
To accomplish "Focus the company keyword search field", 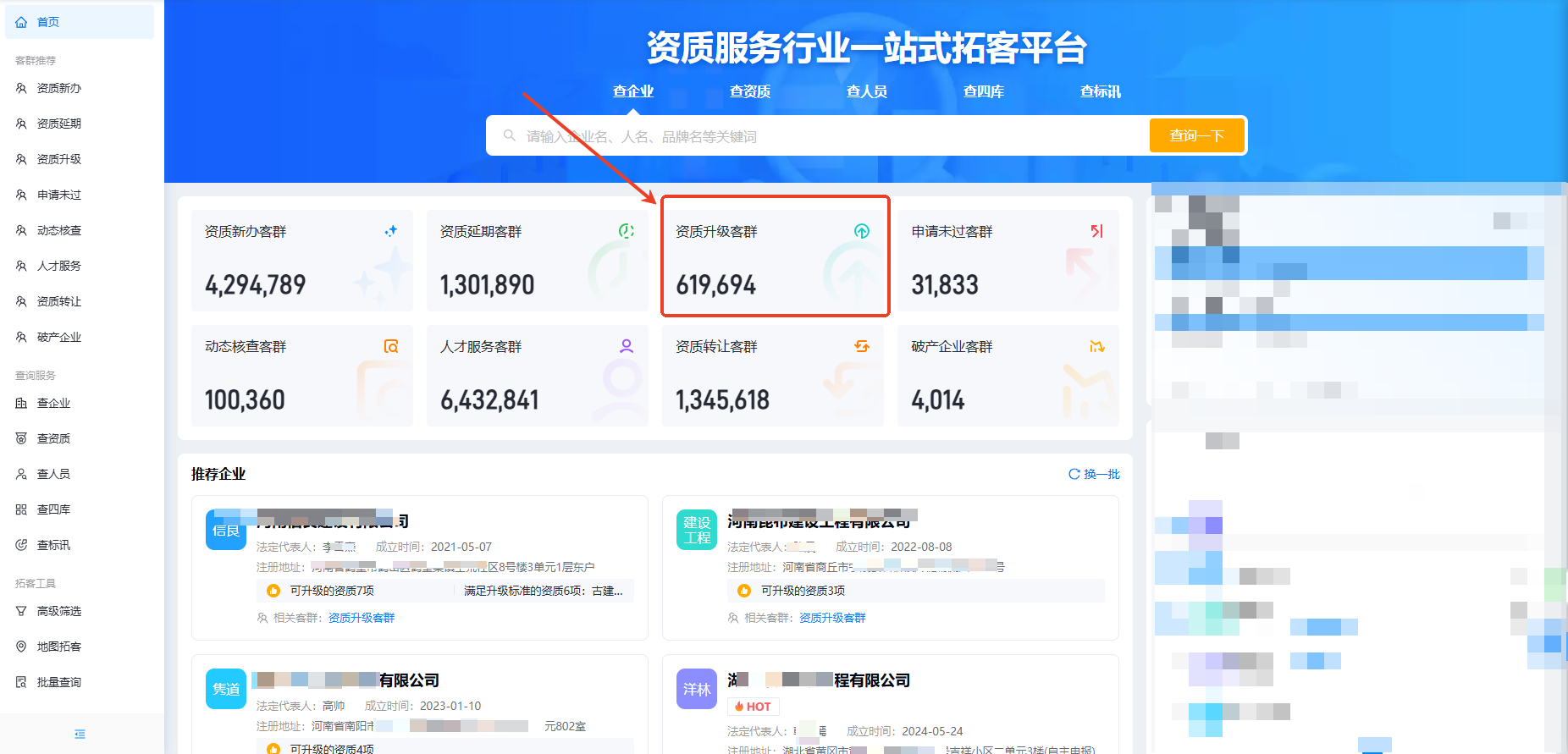I will (813, 136).
